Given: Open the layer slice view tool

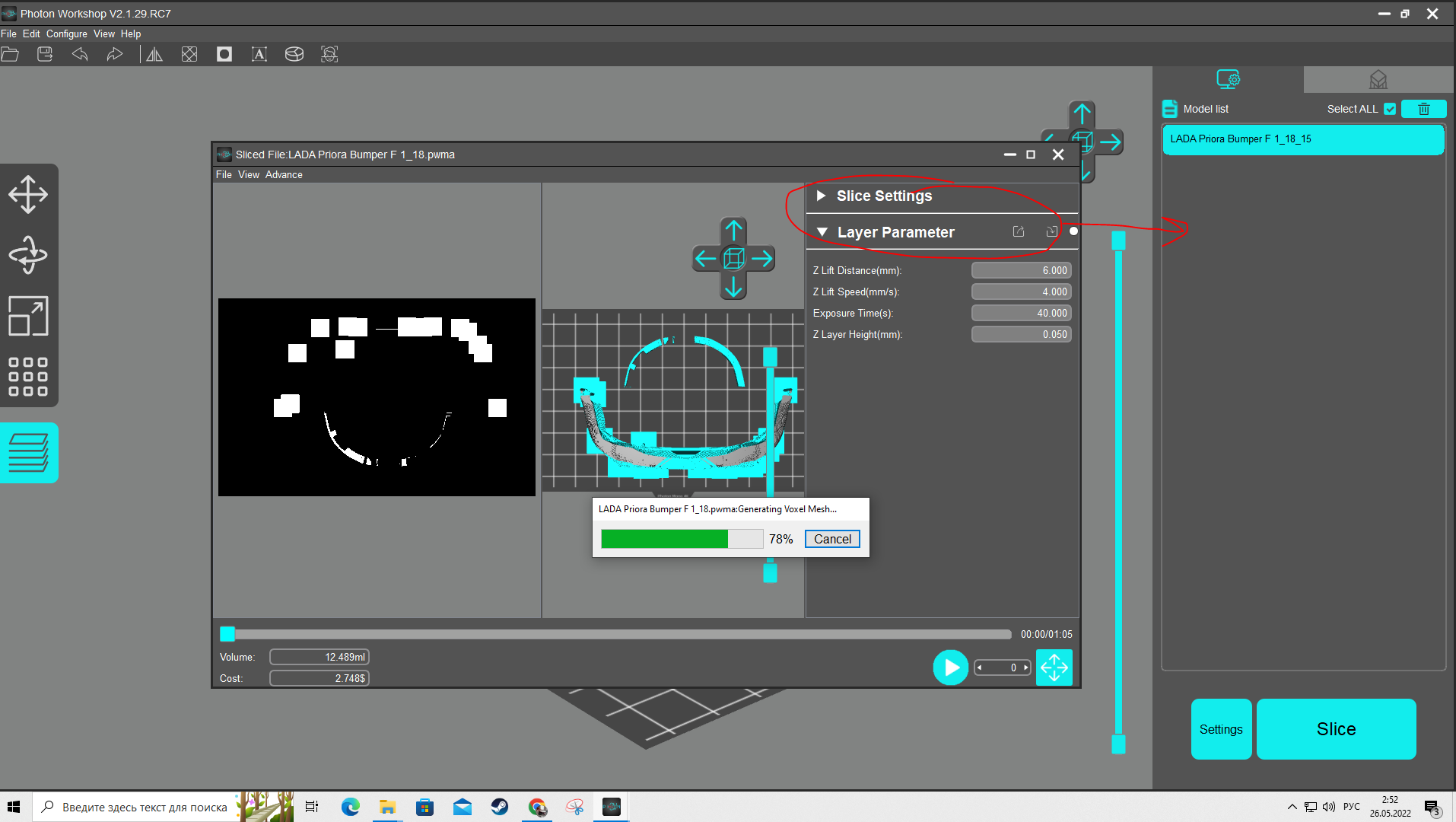Looking at the screenshot, I should point(28,453).
